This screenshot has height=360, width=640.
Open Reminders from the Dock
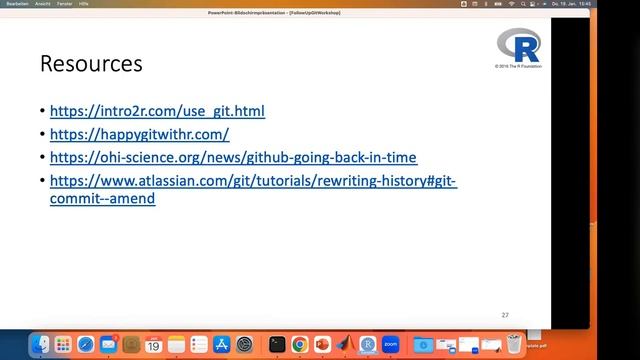pos(199,345)
